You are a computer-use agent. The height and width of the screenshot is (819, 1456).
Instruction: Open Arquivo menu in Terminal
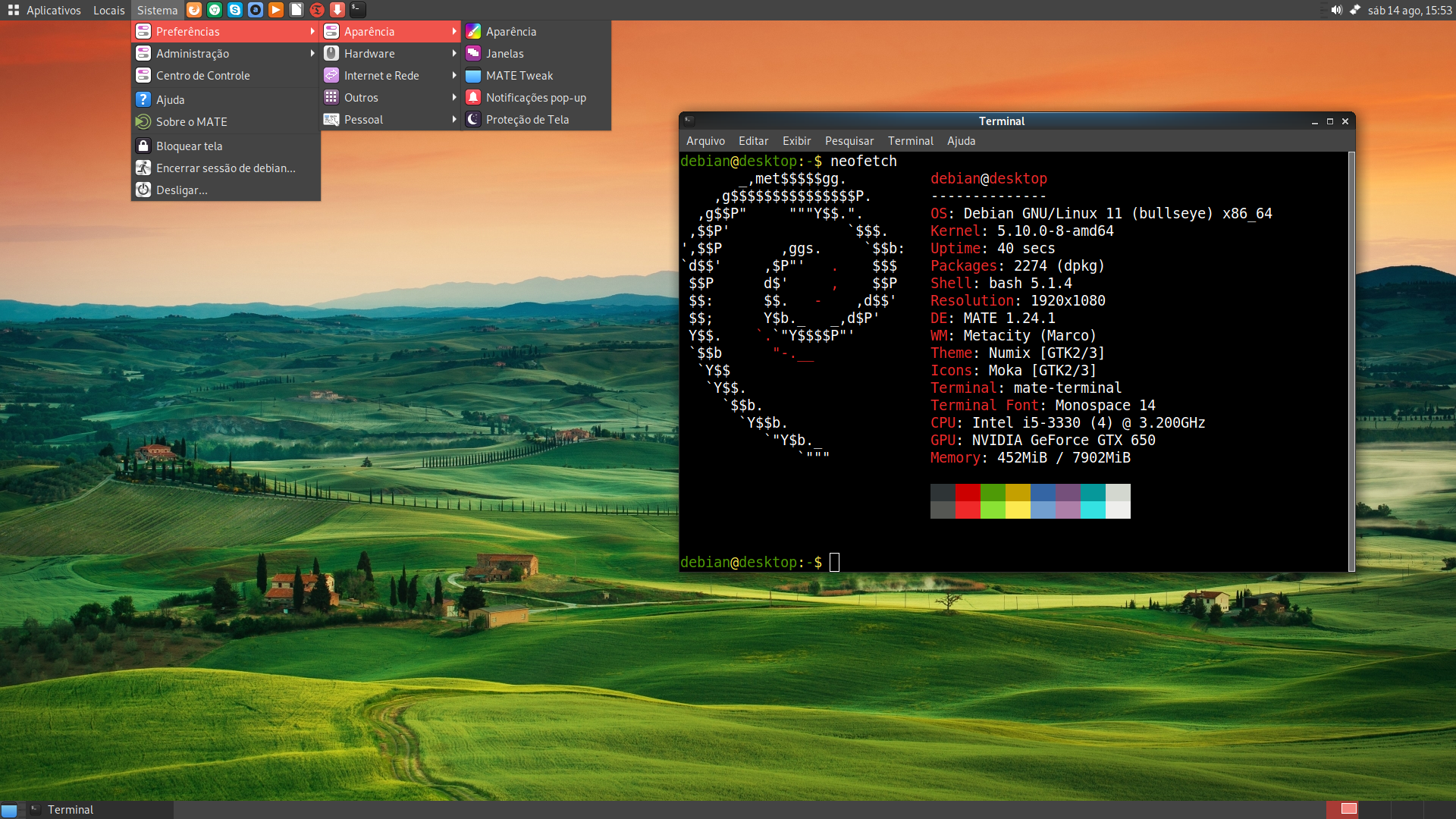[x=705, y=141]
